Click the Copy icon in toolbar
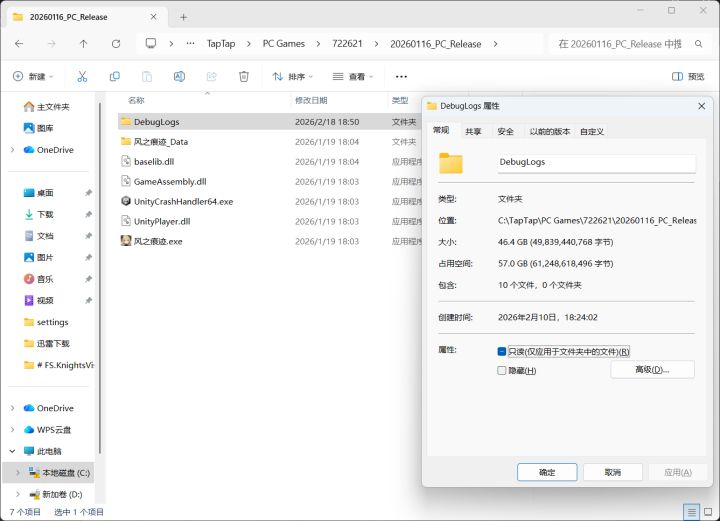This screenshot has height=521, width=720. click(x=115, y=76)
